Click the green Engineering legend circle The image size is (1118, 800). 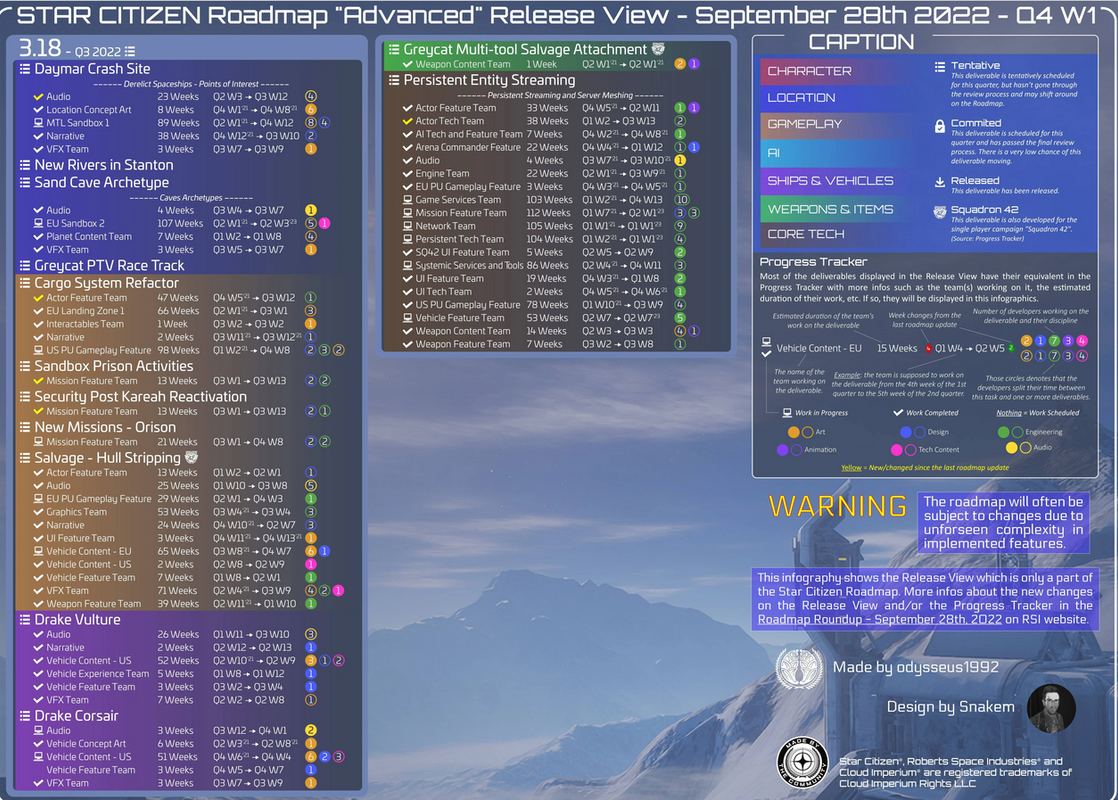pos(1003,432)
